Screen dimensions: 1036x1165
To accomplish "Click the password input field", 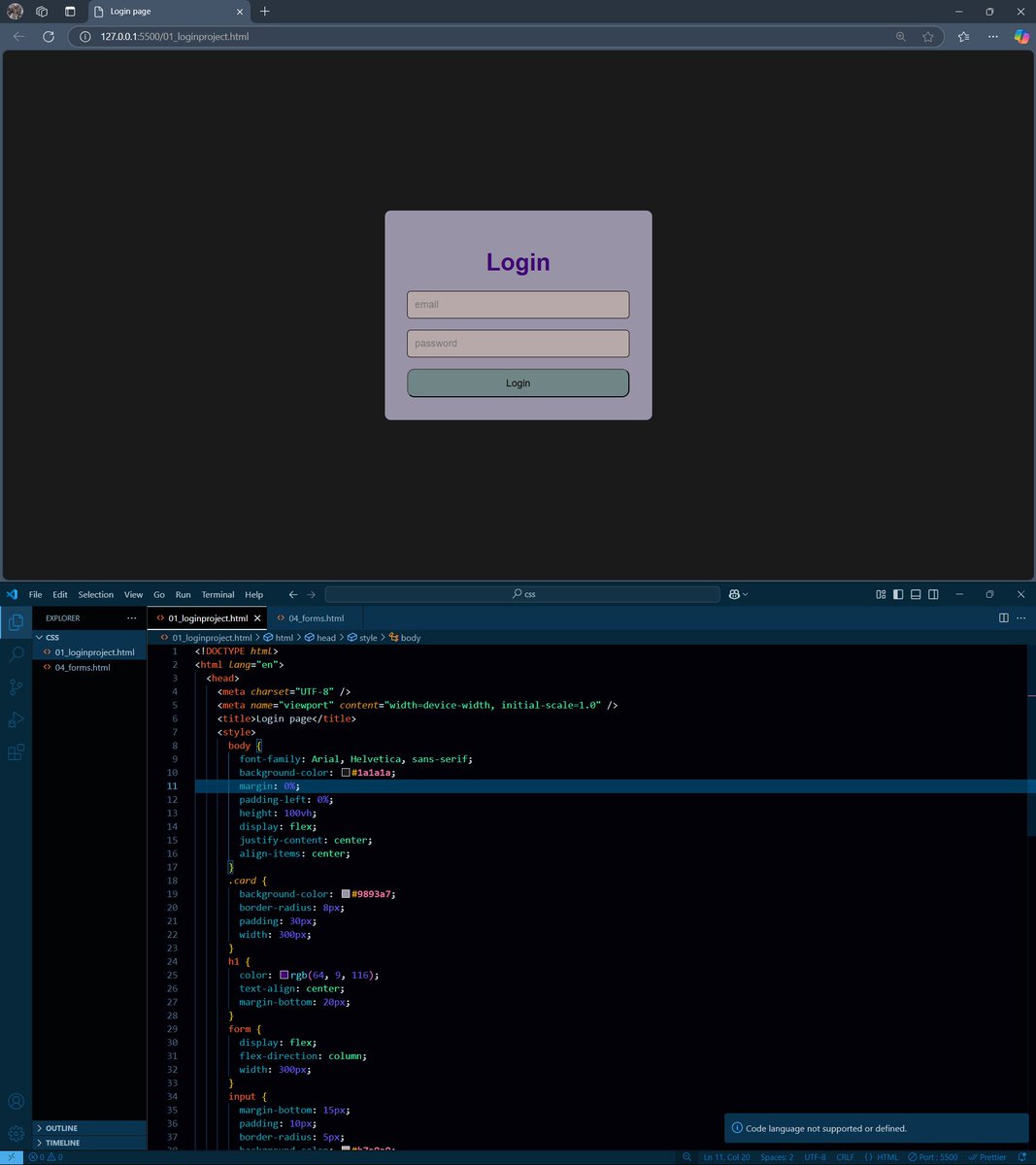I will tap(518, 343).
